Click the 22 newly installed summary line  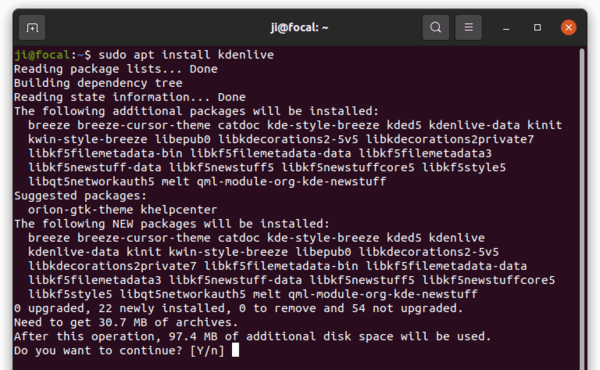point(238,308)
